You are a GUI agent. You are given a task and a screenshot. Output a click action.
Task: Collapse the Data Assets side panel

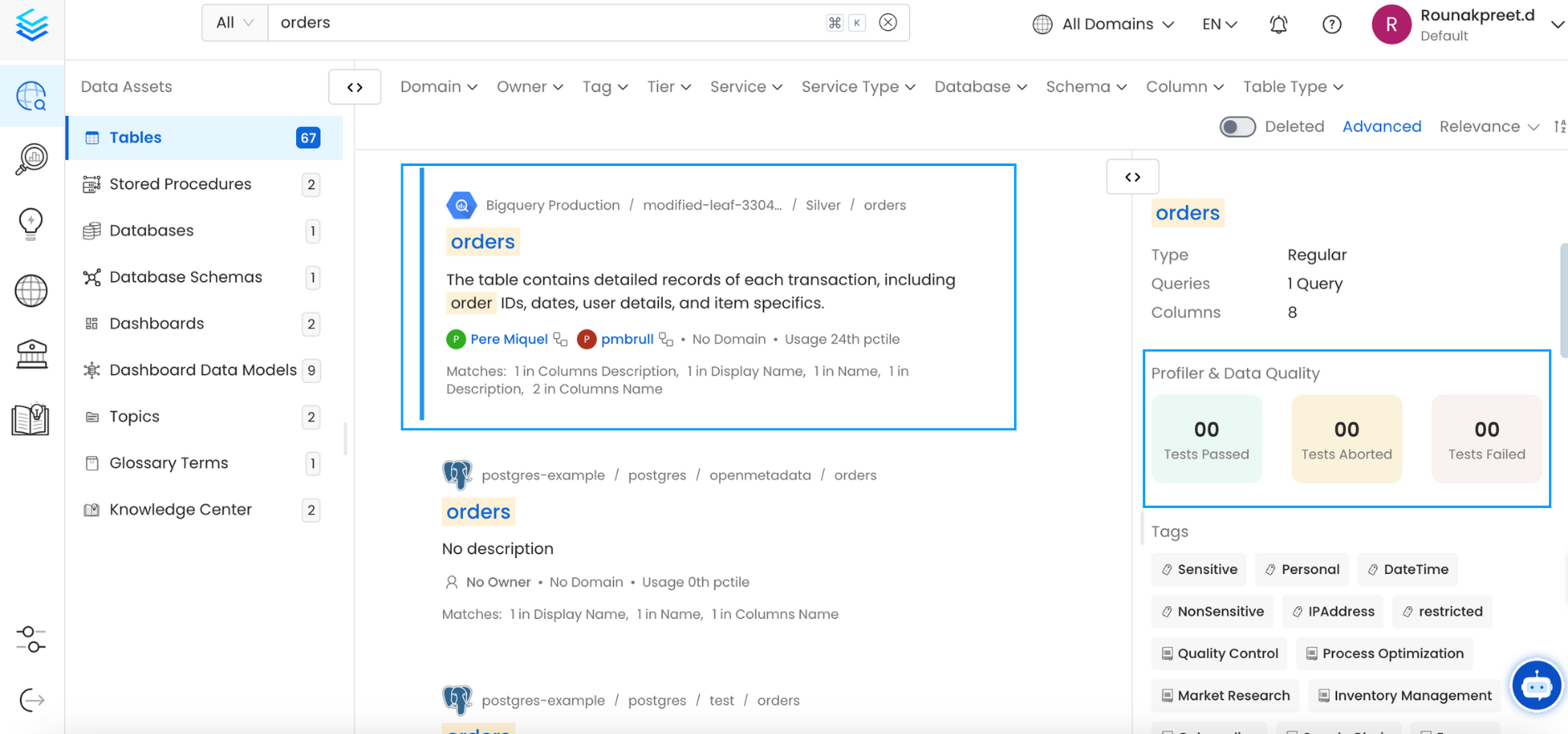pos(354,87)
